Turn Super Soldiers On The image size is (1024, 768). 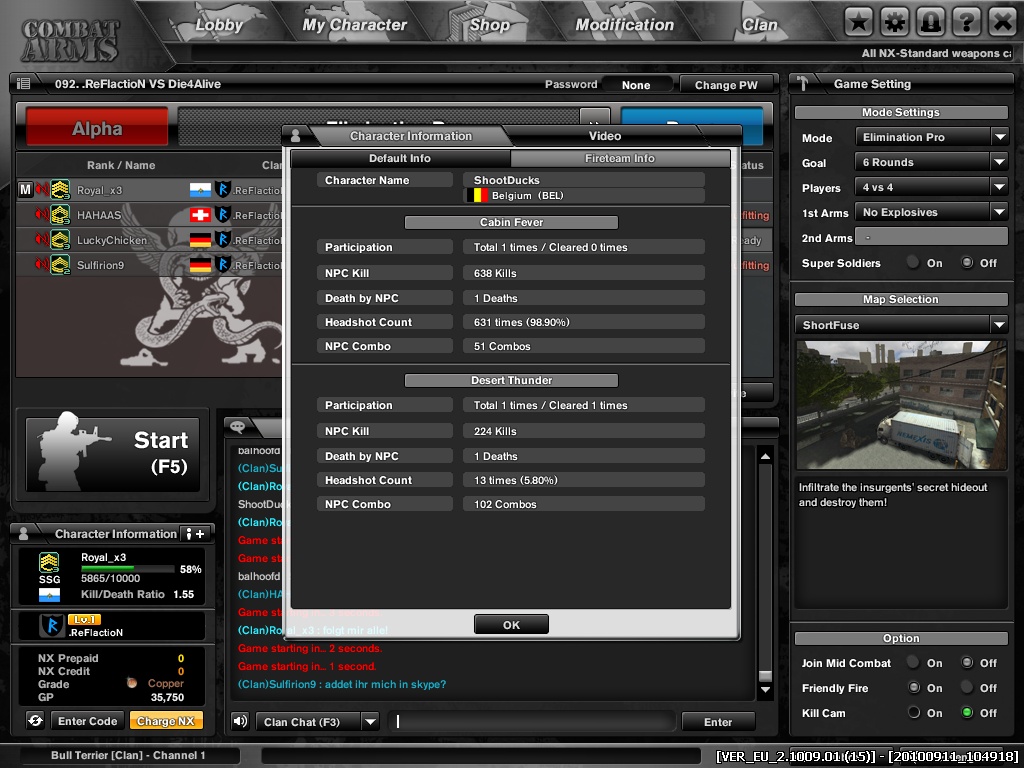914,263
